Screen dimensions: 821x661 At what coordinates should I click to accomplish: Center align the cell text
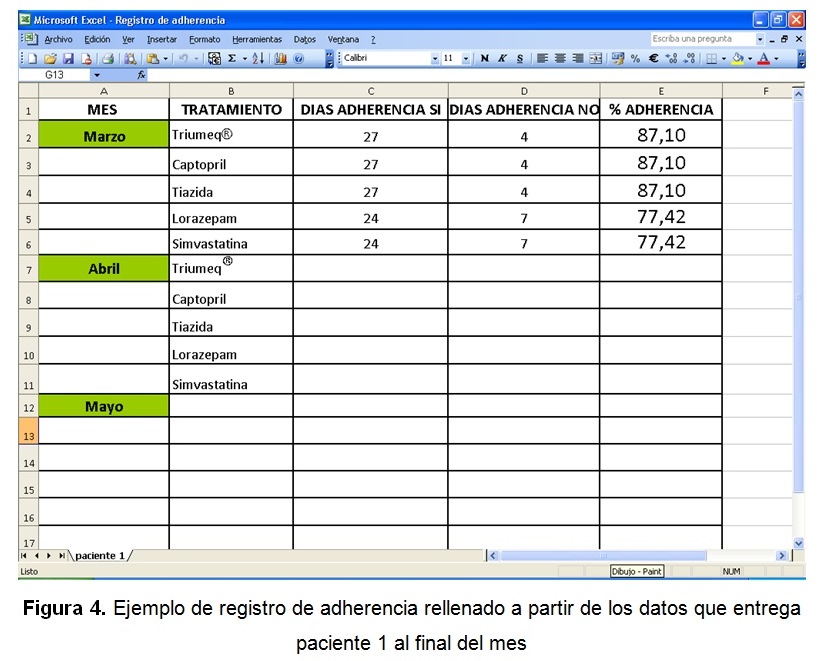tap(560, 58)
